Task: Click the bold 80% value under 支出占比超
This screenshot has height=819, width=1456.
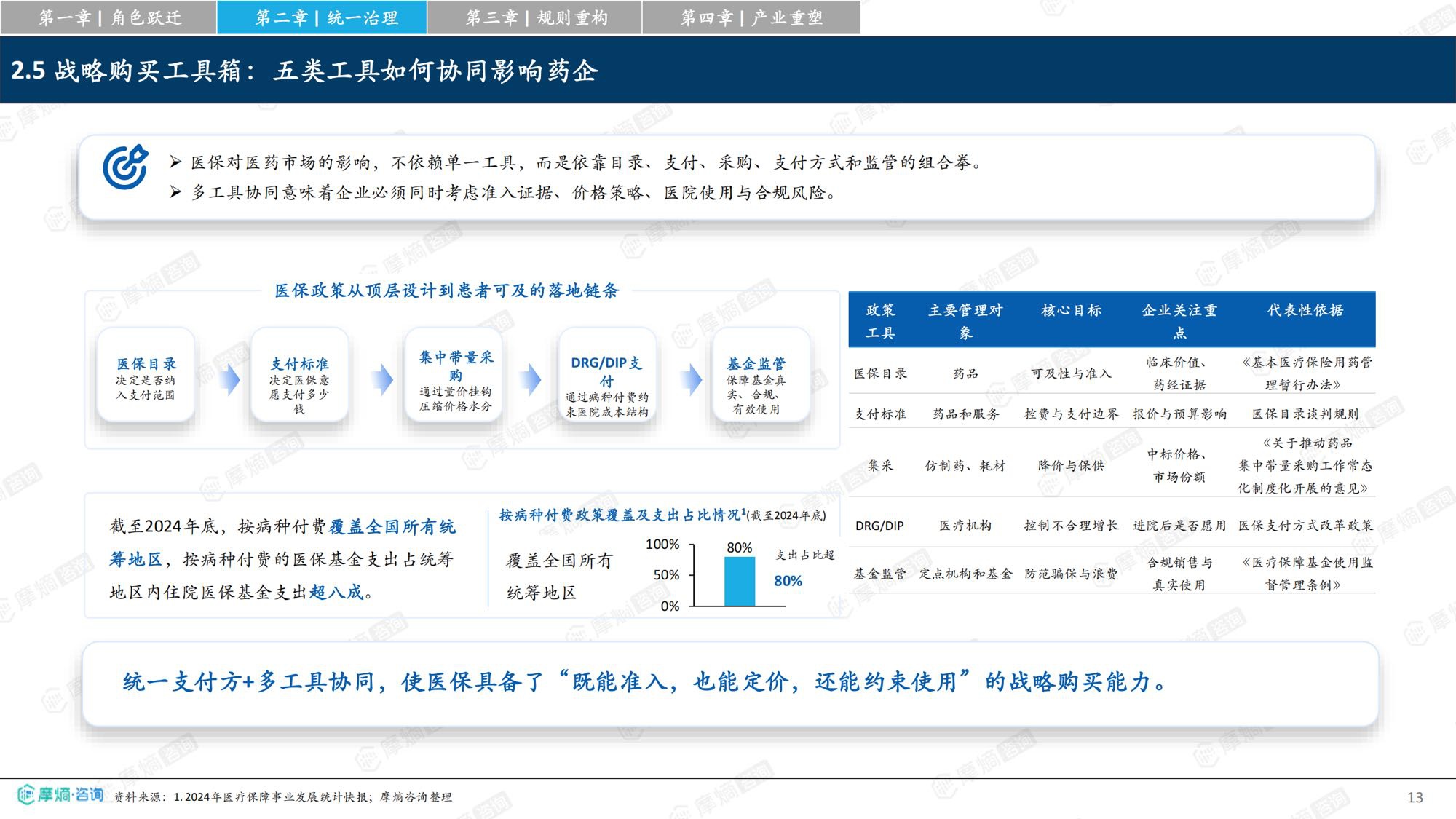Action: (x=788, y=581)
